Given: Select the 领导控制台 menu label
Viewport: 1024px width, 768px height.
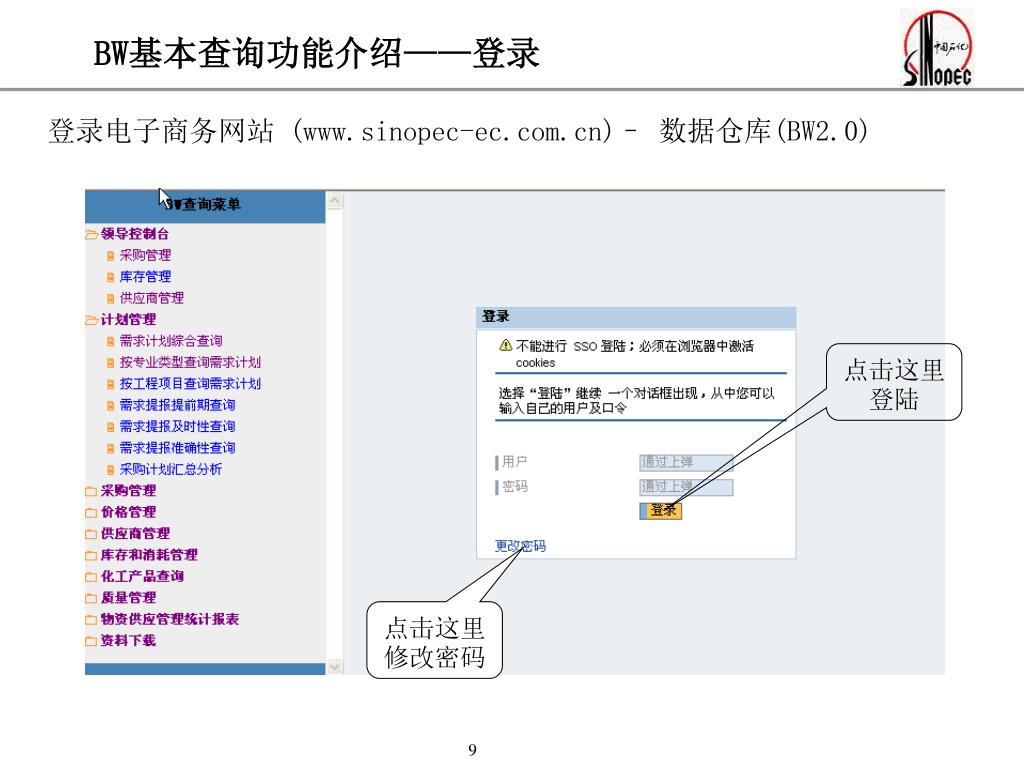Looking at the screenshot, I should pos(135,234).
